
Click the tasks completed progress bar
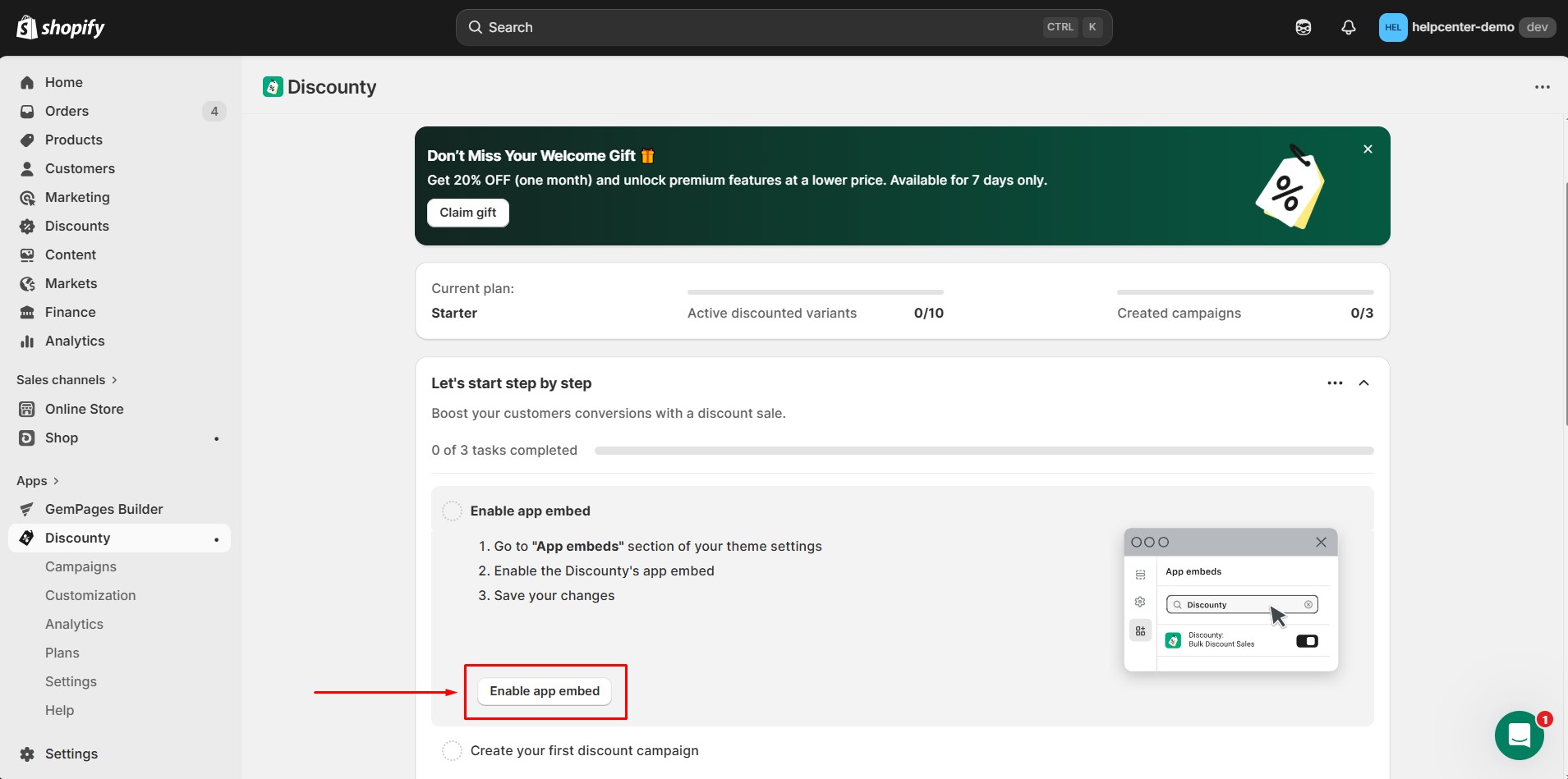tap(983, 450)
